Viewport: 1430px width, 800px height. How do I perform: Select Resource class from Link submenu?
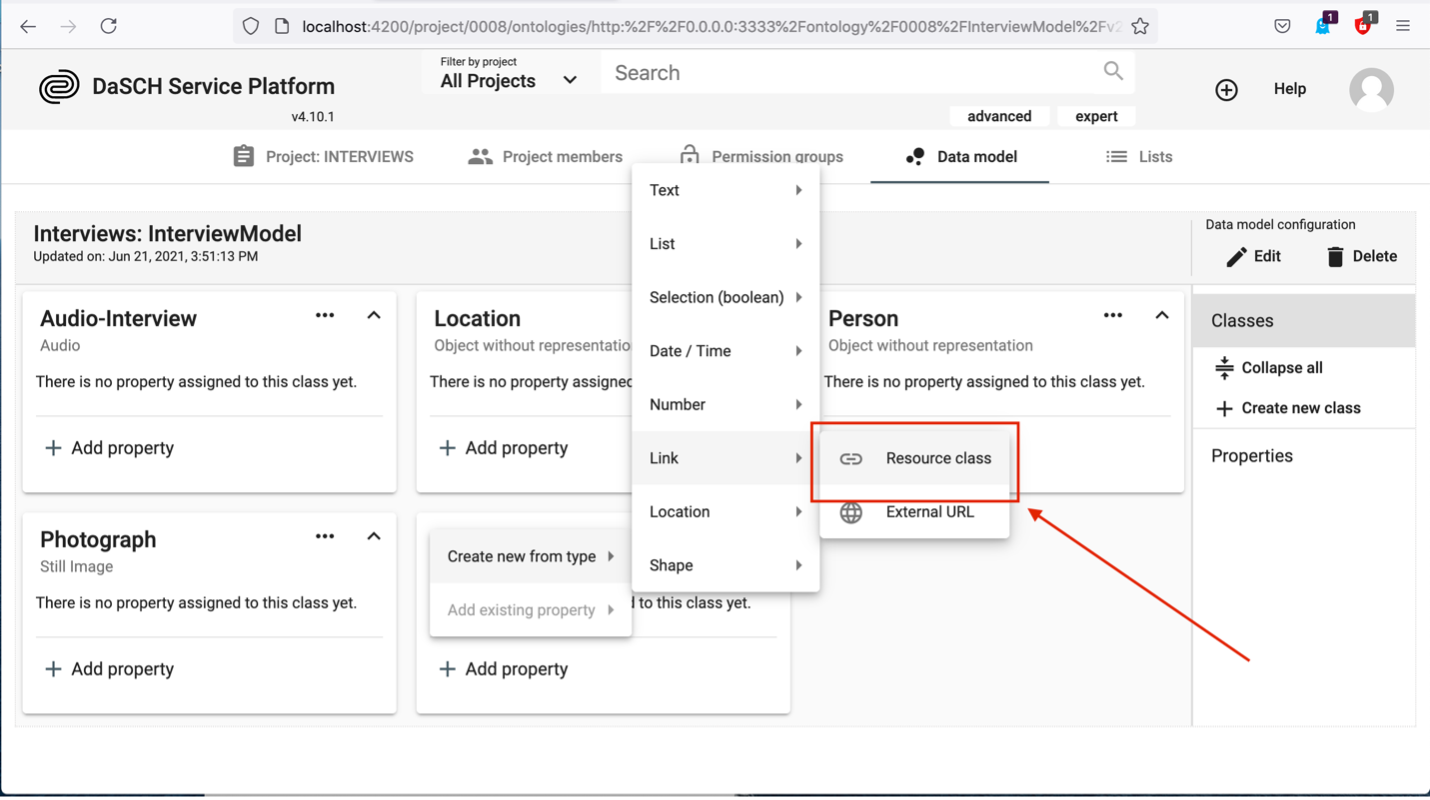[915, 458]
